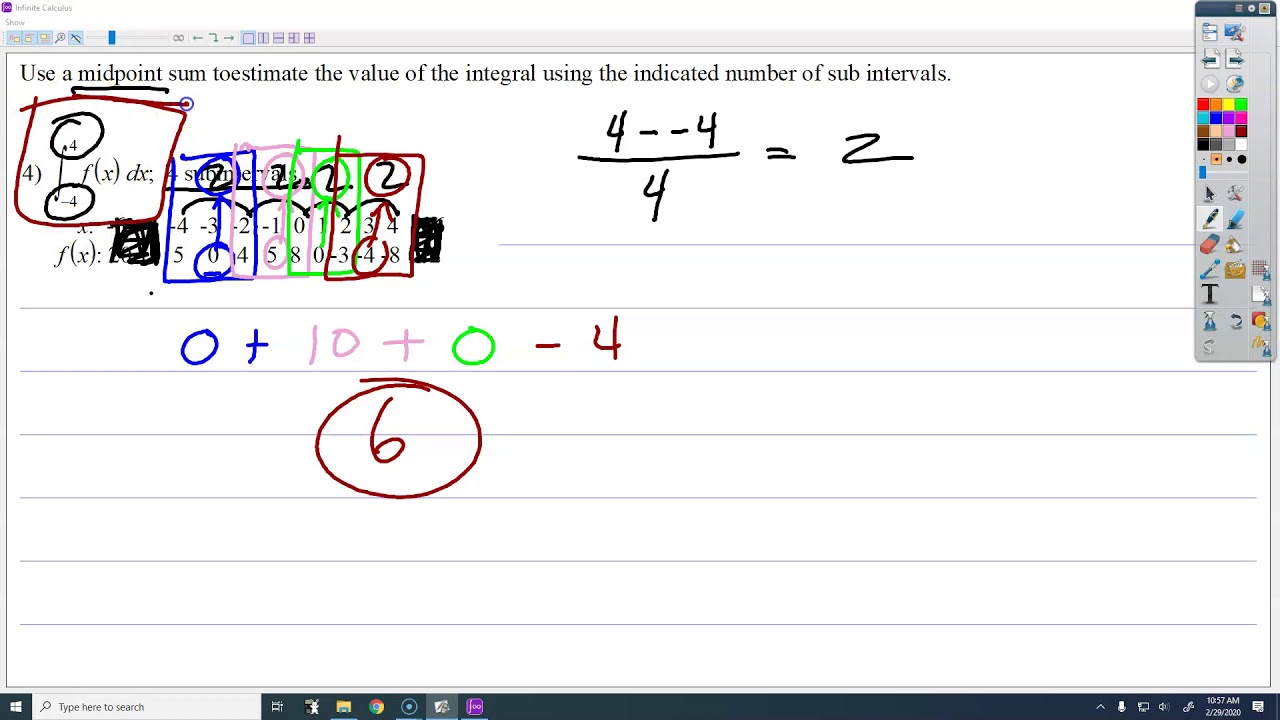Screen dimensions: 1280x720
Task: Open the page list icon in floating toolbar
Action: [1209, 32]
